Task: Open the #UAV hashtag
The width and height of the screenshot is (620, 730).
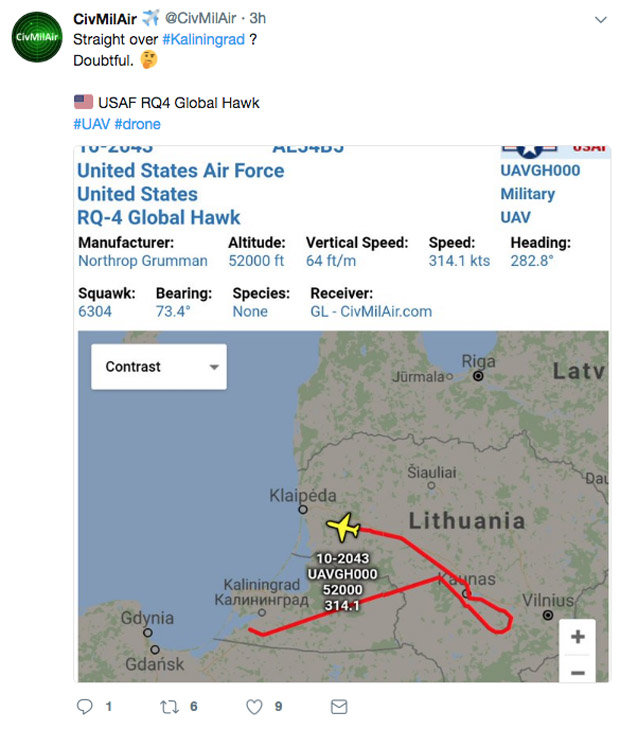Action: point(91,124)
